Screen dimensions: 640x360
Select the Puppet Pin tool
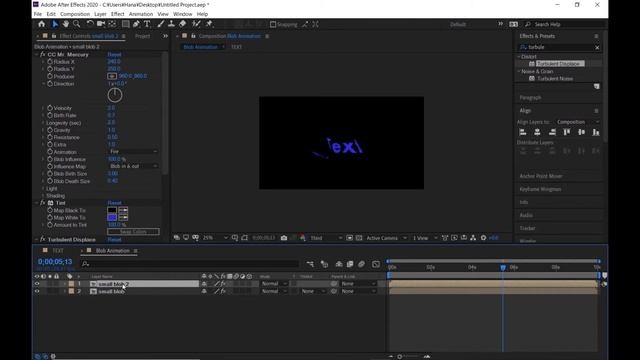pyautogui.click(x=209, y=24)
